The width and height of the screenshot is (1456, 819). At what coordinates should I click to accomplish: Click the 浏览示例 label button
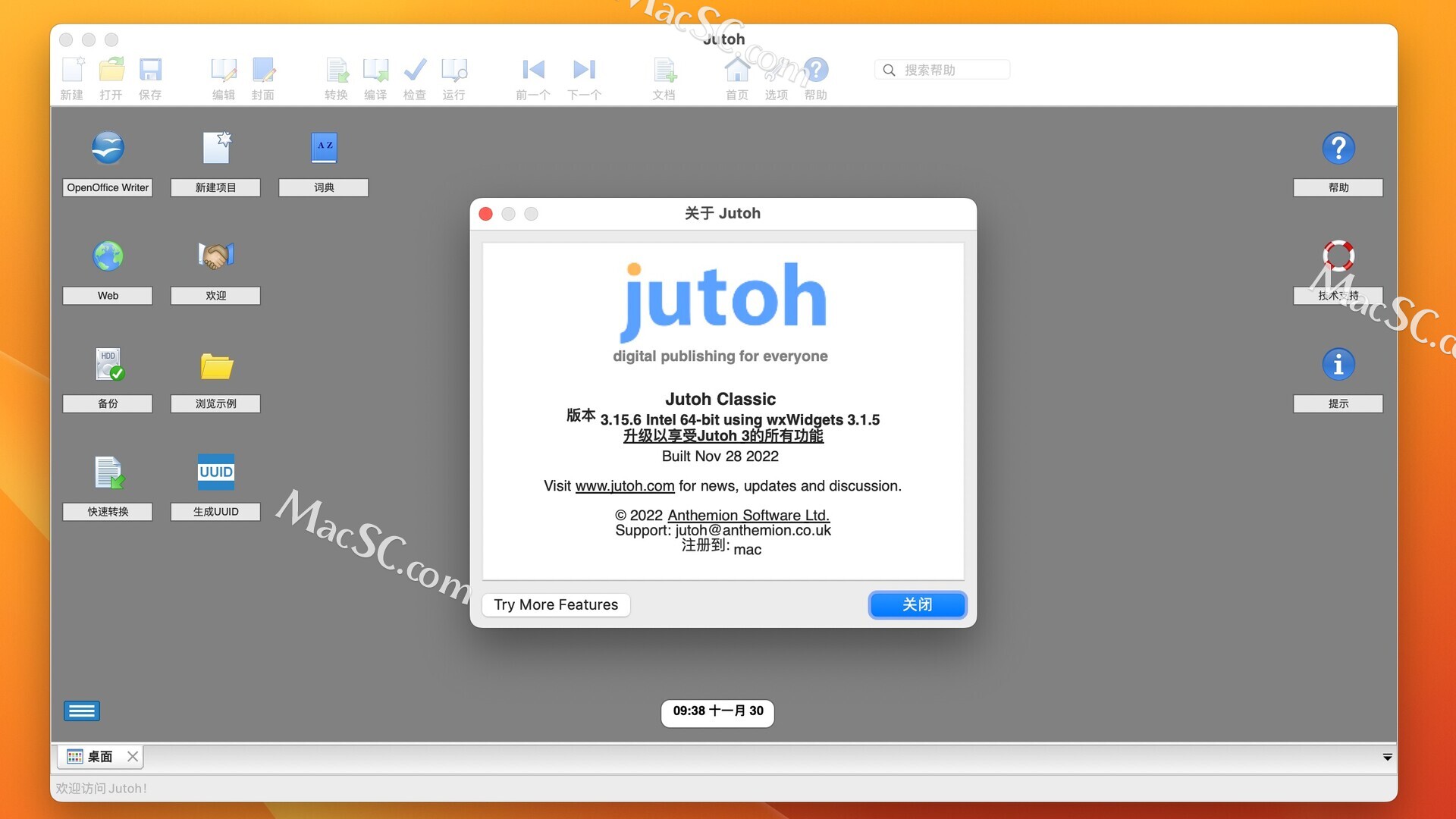point(216,403)
